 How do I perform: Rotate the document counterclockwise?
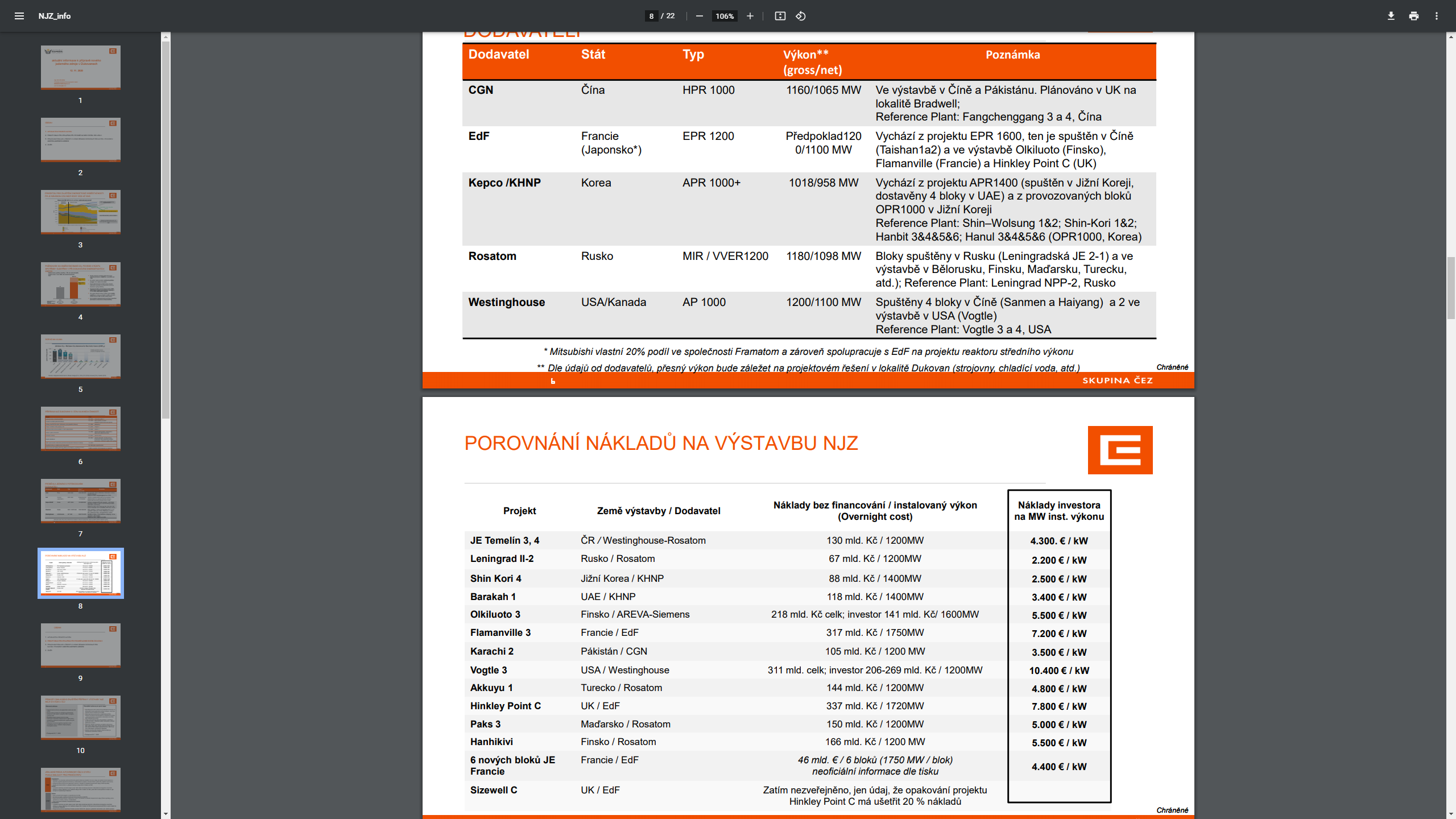(801, 16)
